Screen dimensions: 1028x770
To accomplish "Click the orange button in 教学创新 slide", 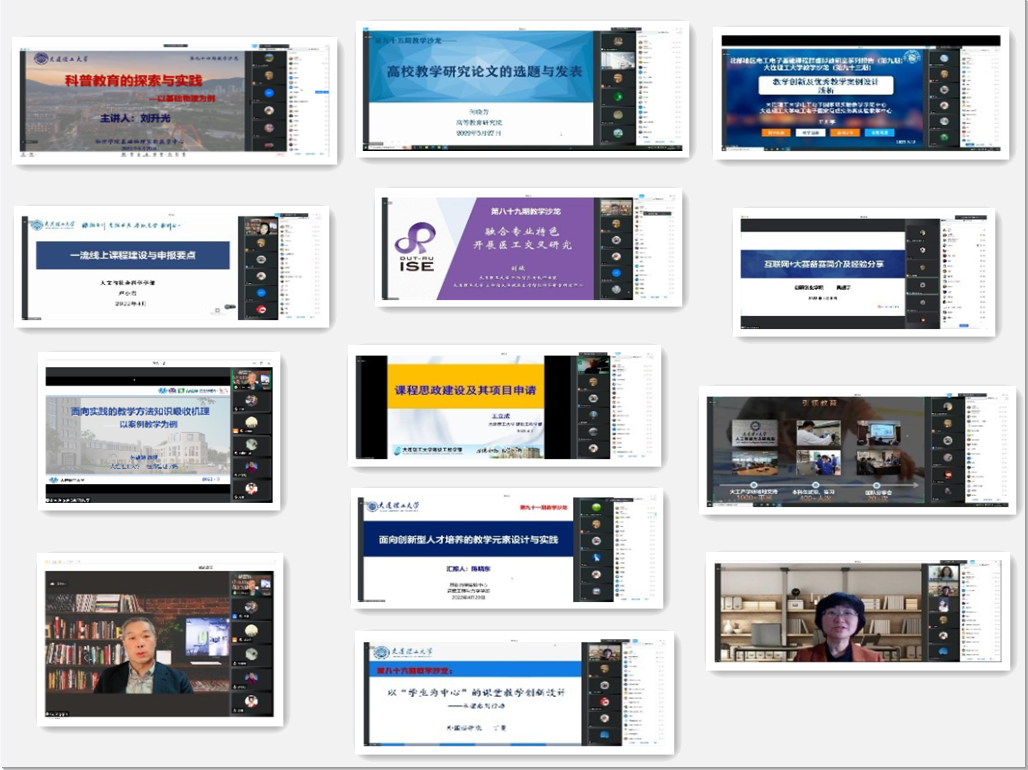I will (x=776, y=132).
